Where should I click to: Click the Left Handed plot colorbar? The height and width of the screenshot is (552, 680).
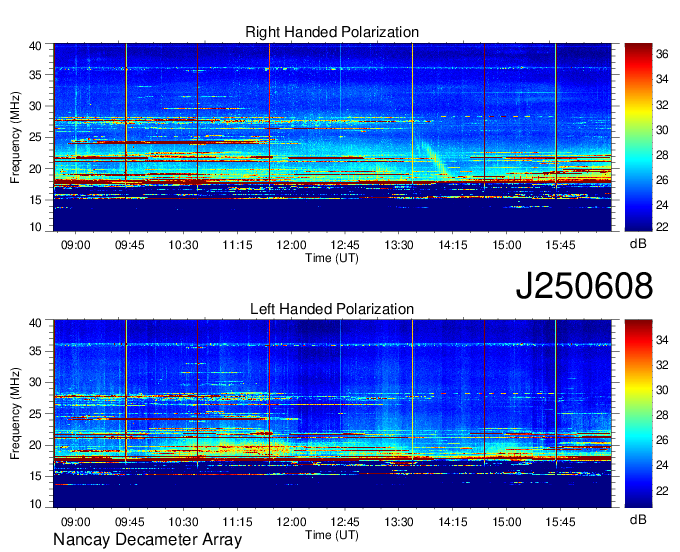tap(638, 413)
